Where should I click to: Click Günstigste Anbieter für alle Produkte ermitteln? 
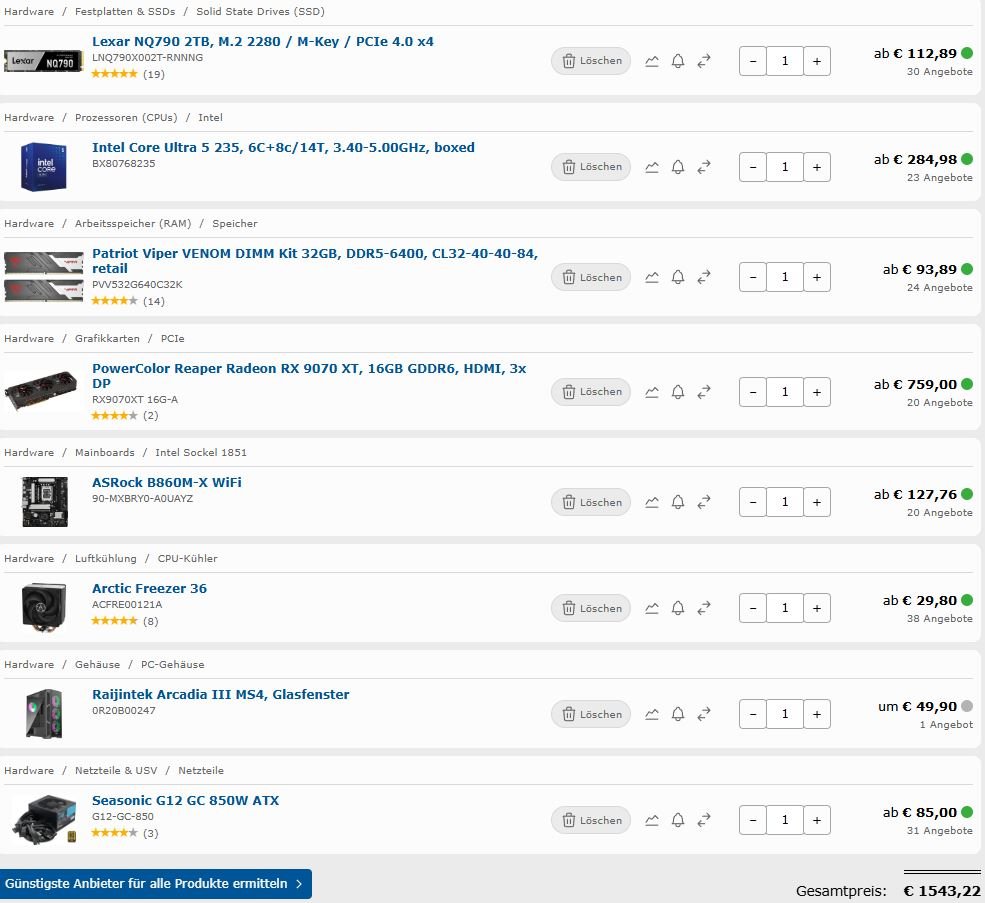(x=155, y=884)
